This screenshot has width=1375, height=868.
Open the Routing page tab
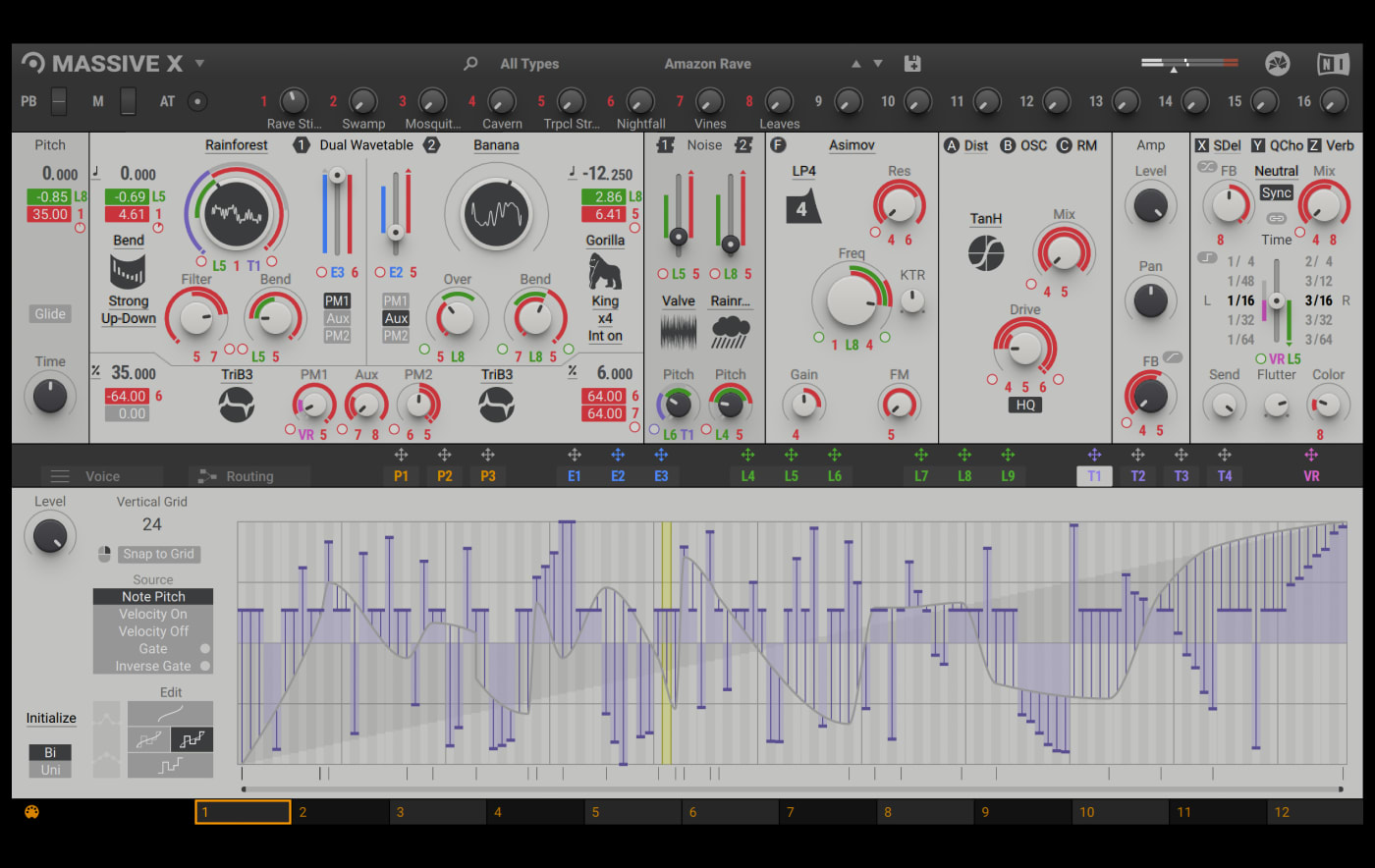[x=249, y=476]
